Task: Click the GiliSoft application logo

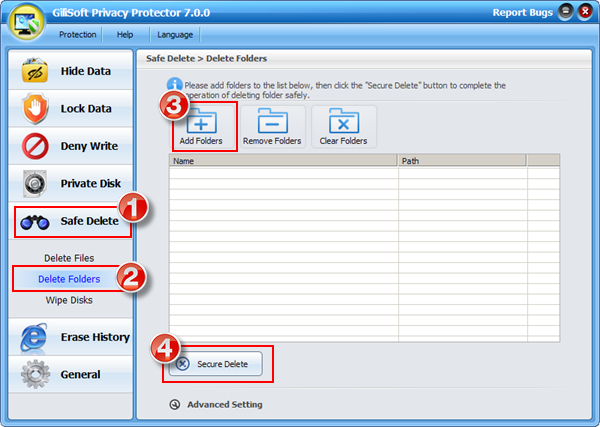Action: tap(27, 21)
